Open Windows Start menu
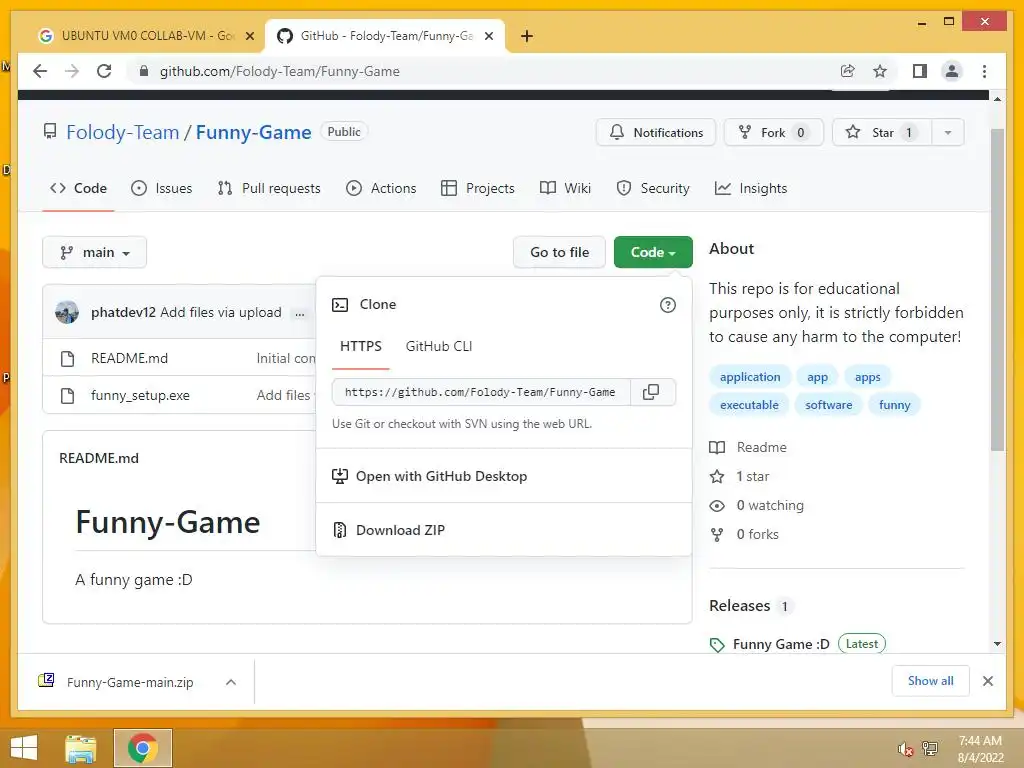The width and height of the screenshot is (1024, 768). 24,748
